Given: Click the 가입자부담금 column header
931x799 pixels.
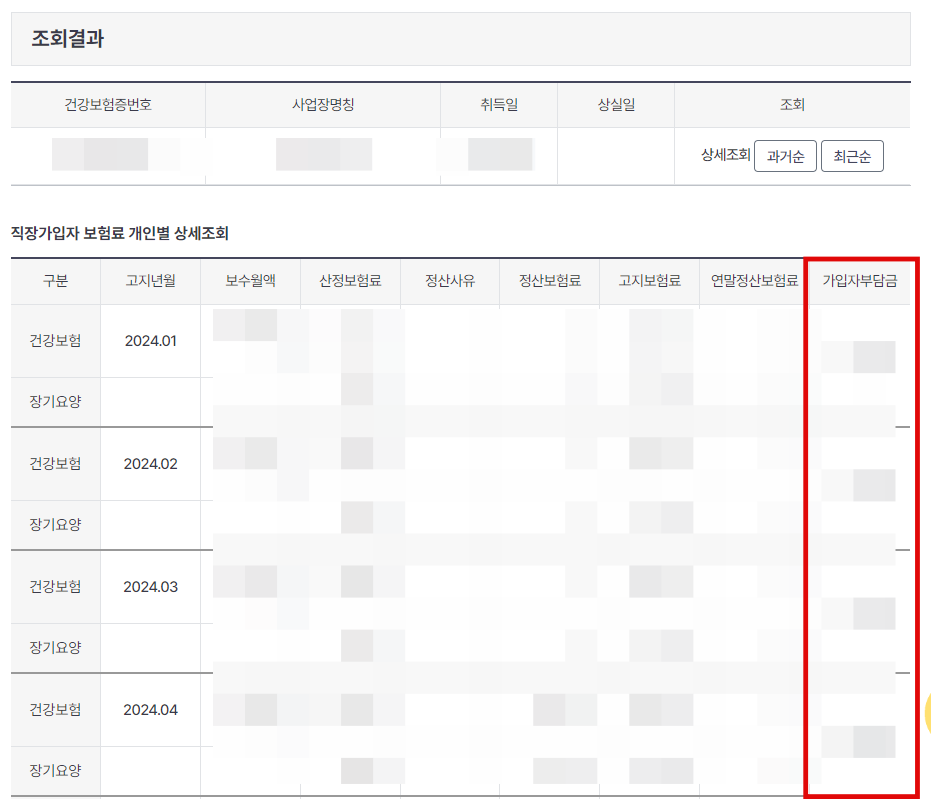Looking at the screenshot, I should point(860,282).
